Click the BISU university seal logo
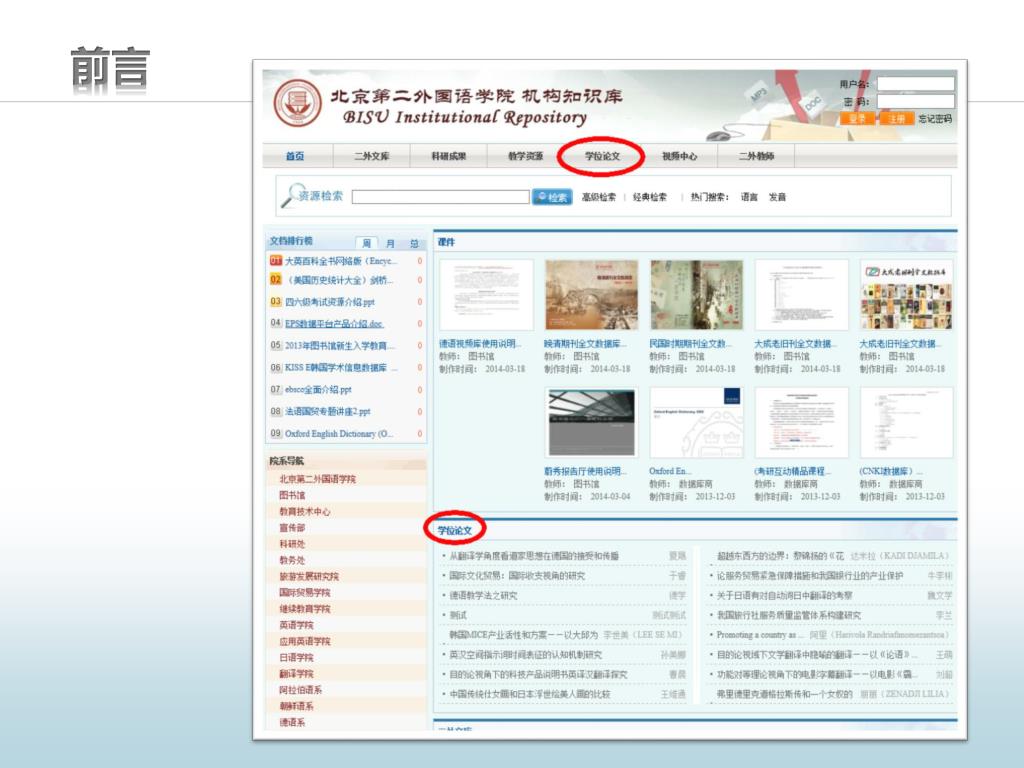 297,103
